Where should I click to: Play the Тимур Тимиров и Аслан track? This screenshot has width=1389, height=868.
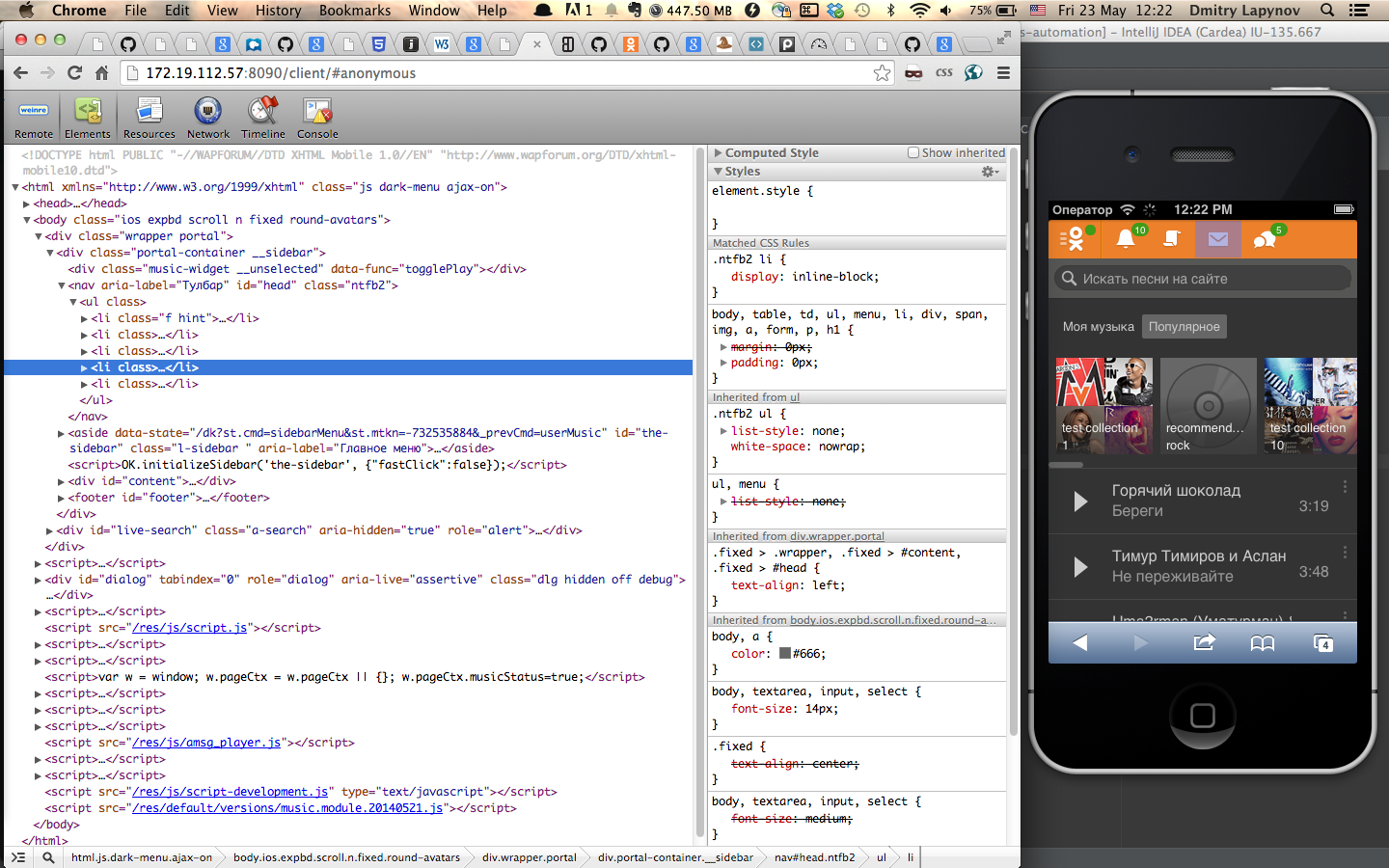(x=1080, y=566)
